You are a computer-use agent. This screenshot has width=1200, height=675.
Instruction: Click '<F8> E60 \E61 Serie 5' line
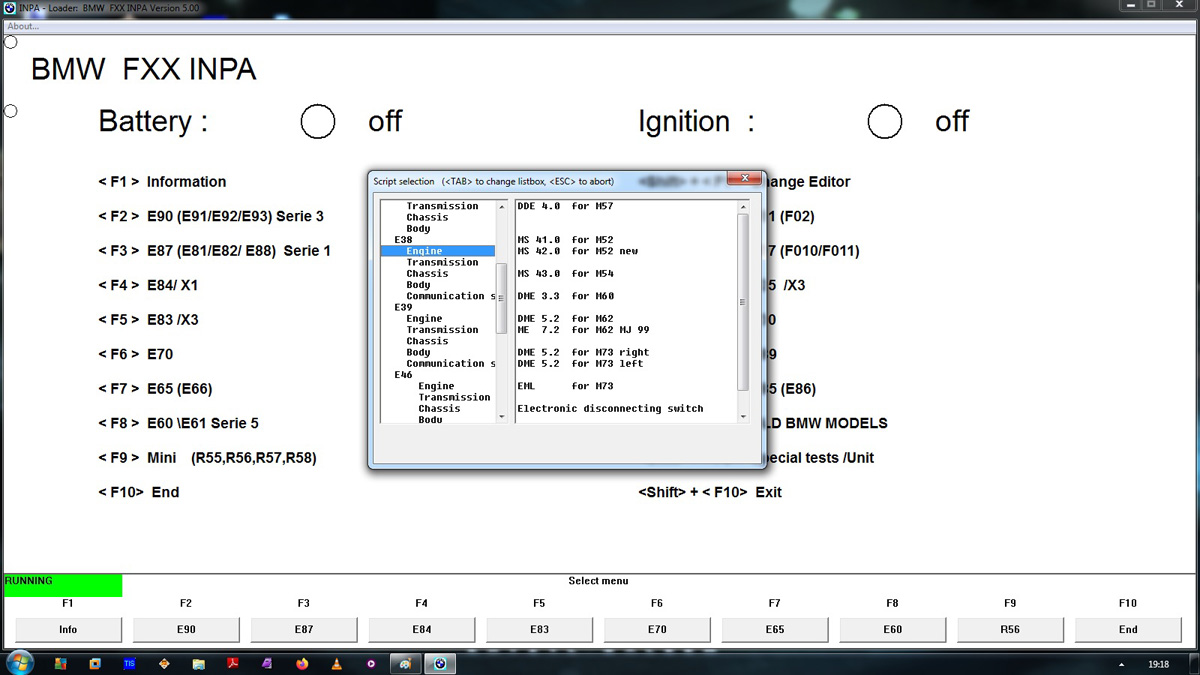(x=178, y=423)
